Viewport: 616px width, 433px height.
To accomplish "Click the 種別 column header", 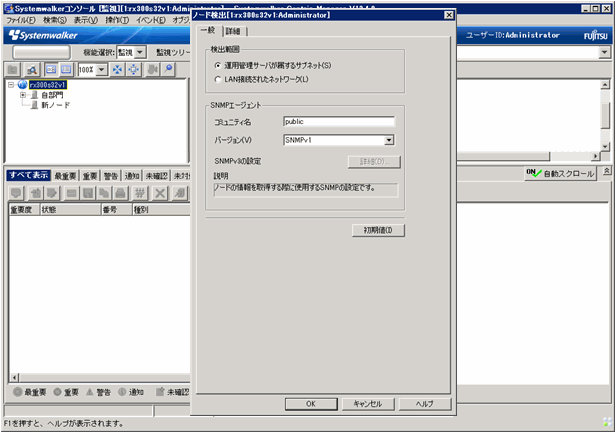I will [161, 209].
